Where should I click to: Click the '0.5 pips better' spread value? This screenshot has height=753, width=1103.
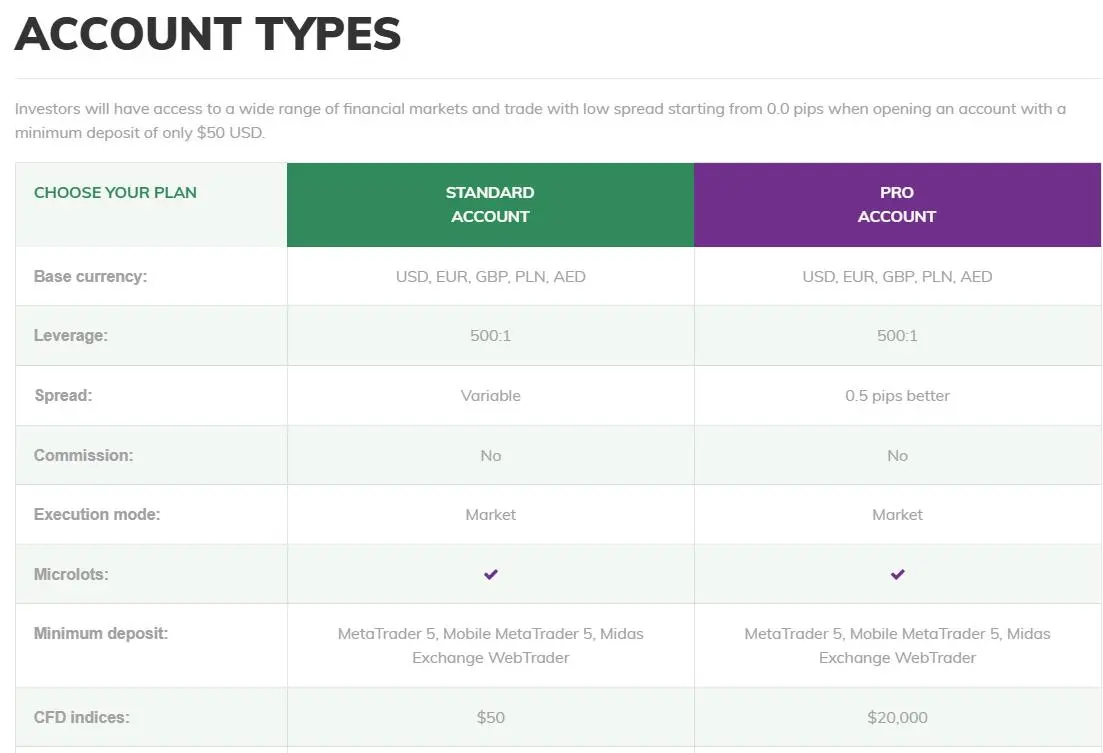897,396
